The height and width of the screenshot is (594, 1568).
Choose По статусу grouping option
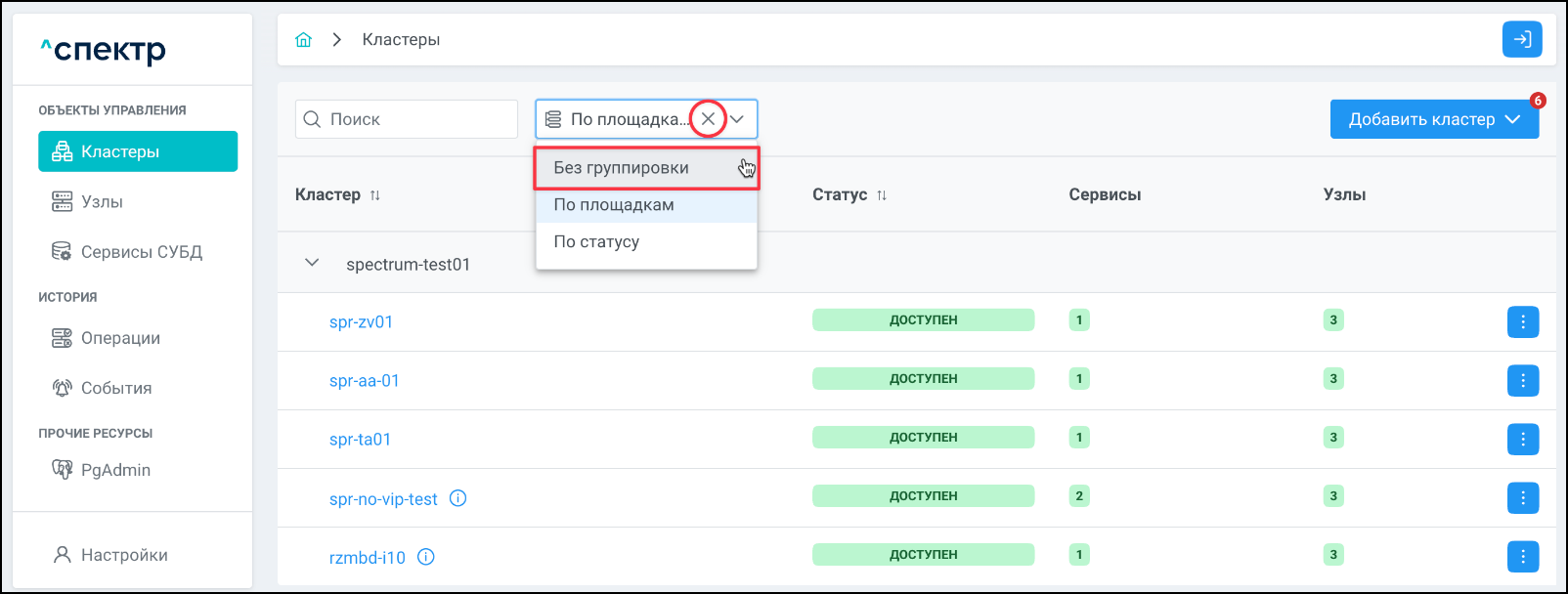tap(596, 242)
